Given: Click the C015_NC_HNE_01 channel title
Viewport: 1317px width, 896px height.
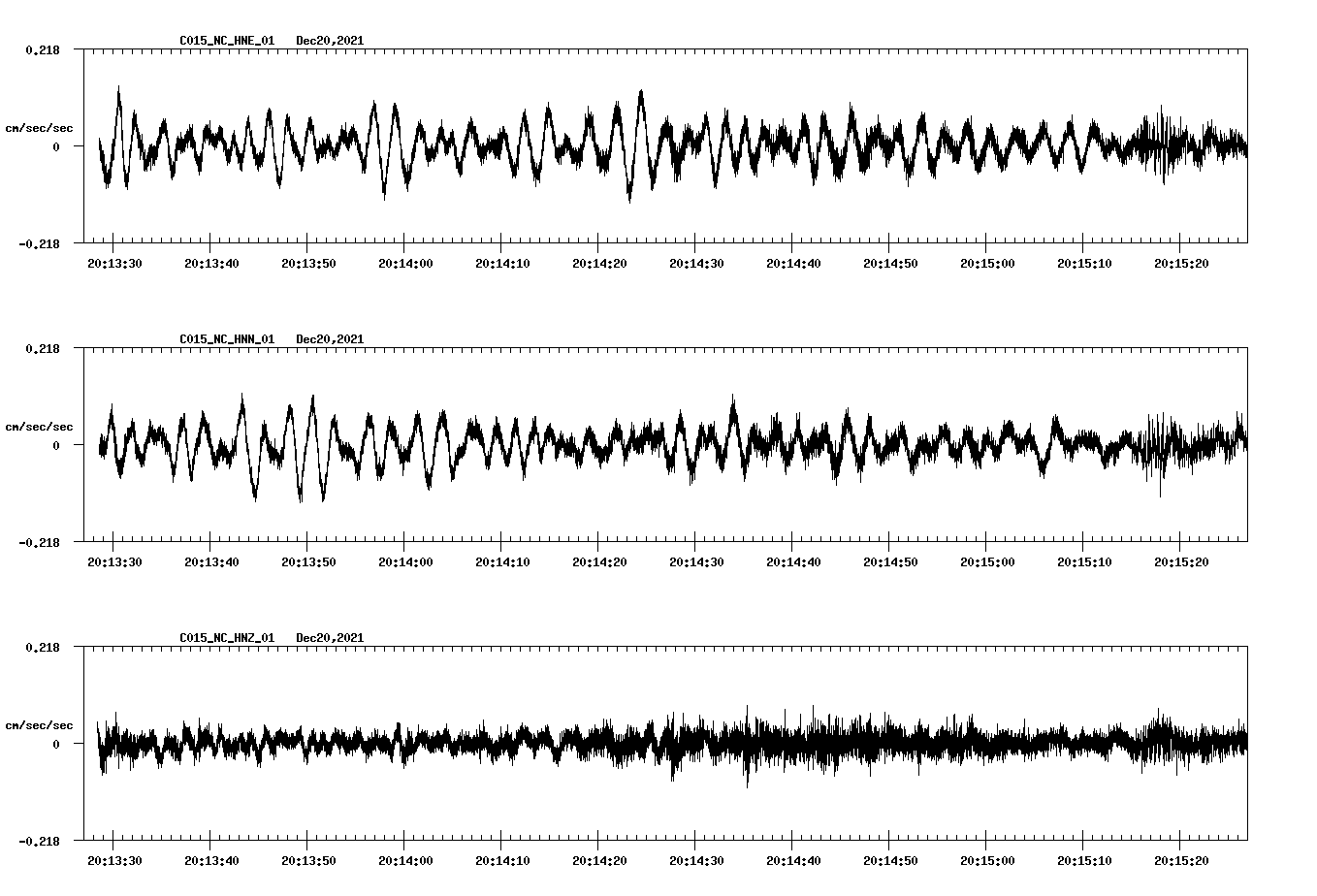Looking at the screenshot, I should 227,41.
